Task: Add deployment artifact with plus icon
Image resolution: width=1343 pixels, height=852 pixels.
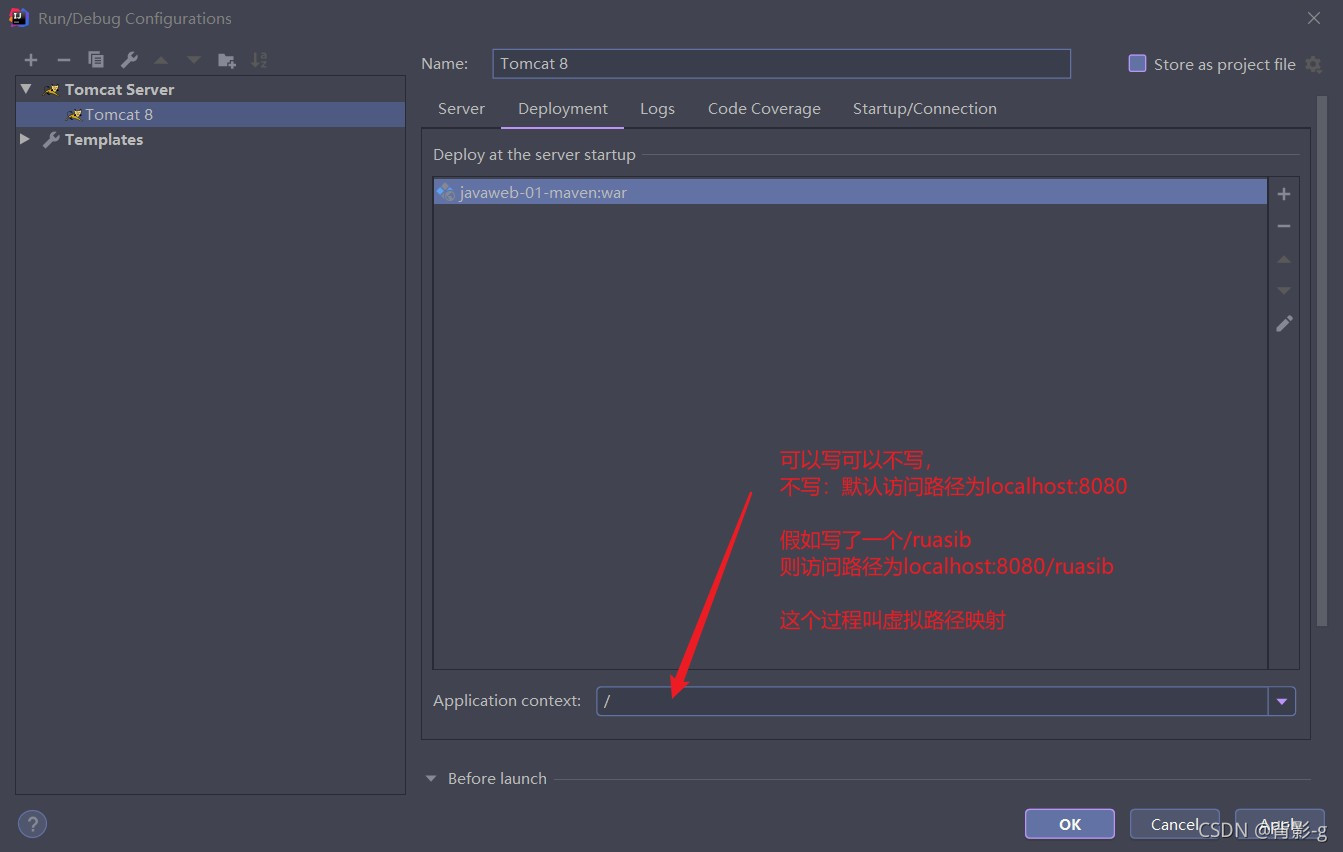Action: point(1284,194)
